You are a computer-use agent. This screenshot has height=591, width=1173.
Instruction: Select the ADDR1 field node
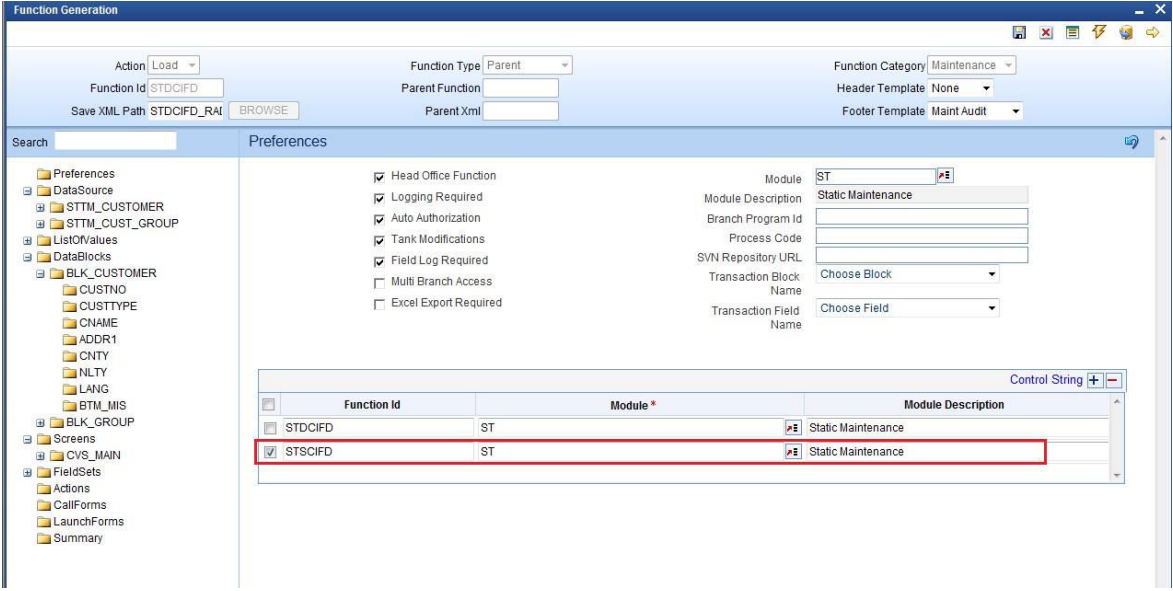point(91,339)
